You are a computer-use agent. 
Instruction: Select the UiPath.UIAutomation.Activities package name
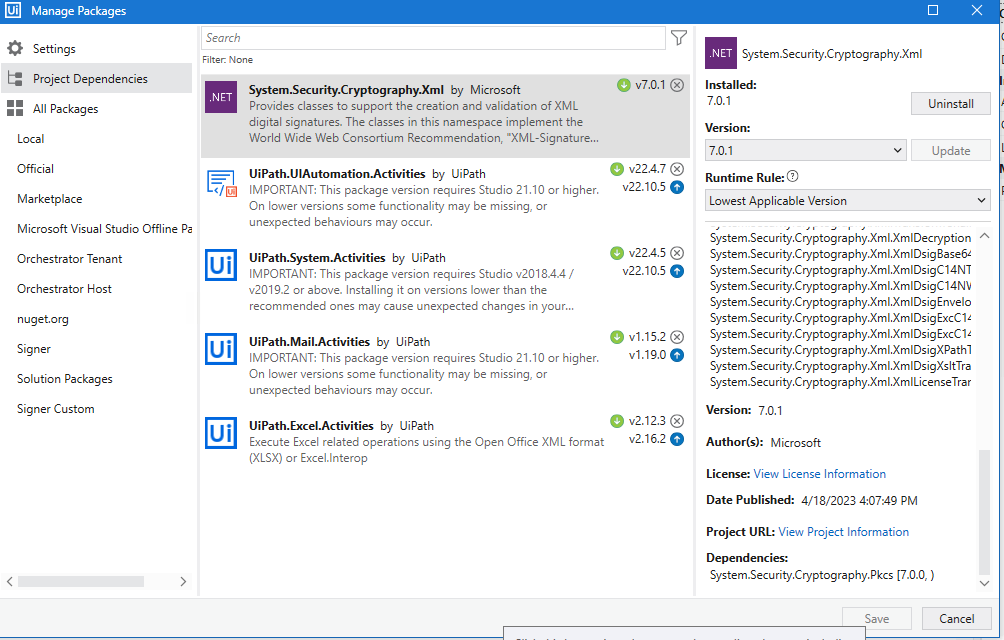[x=337, y=174]
